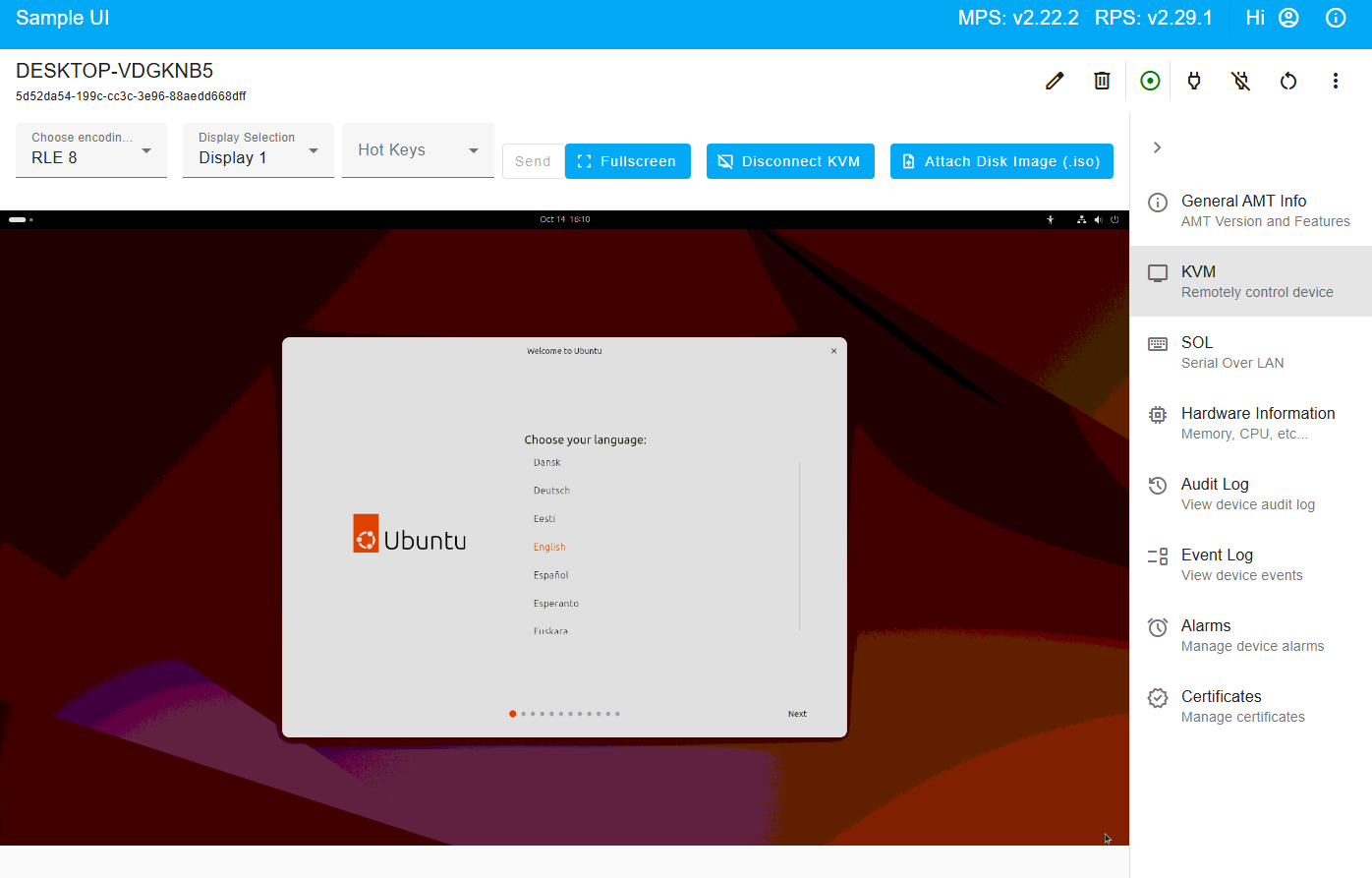The height and width of the screenshot is (878, 1372).
Task: Click the trash icon to delete DESKTOP-VDGKNB5
Action: point(1101,81)
